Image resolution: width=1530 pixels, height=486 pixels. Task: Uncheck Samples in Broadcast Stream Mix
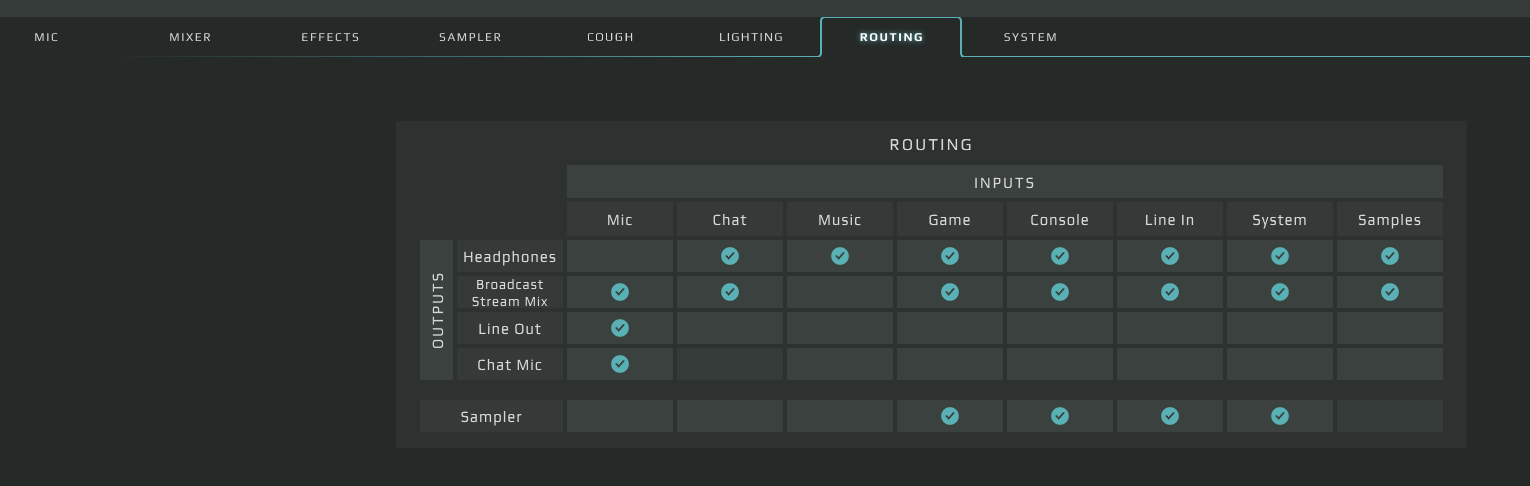[1390, 292]
